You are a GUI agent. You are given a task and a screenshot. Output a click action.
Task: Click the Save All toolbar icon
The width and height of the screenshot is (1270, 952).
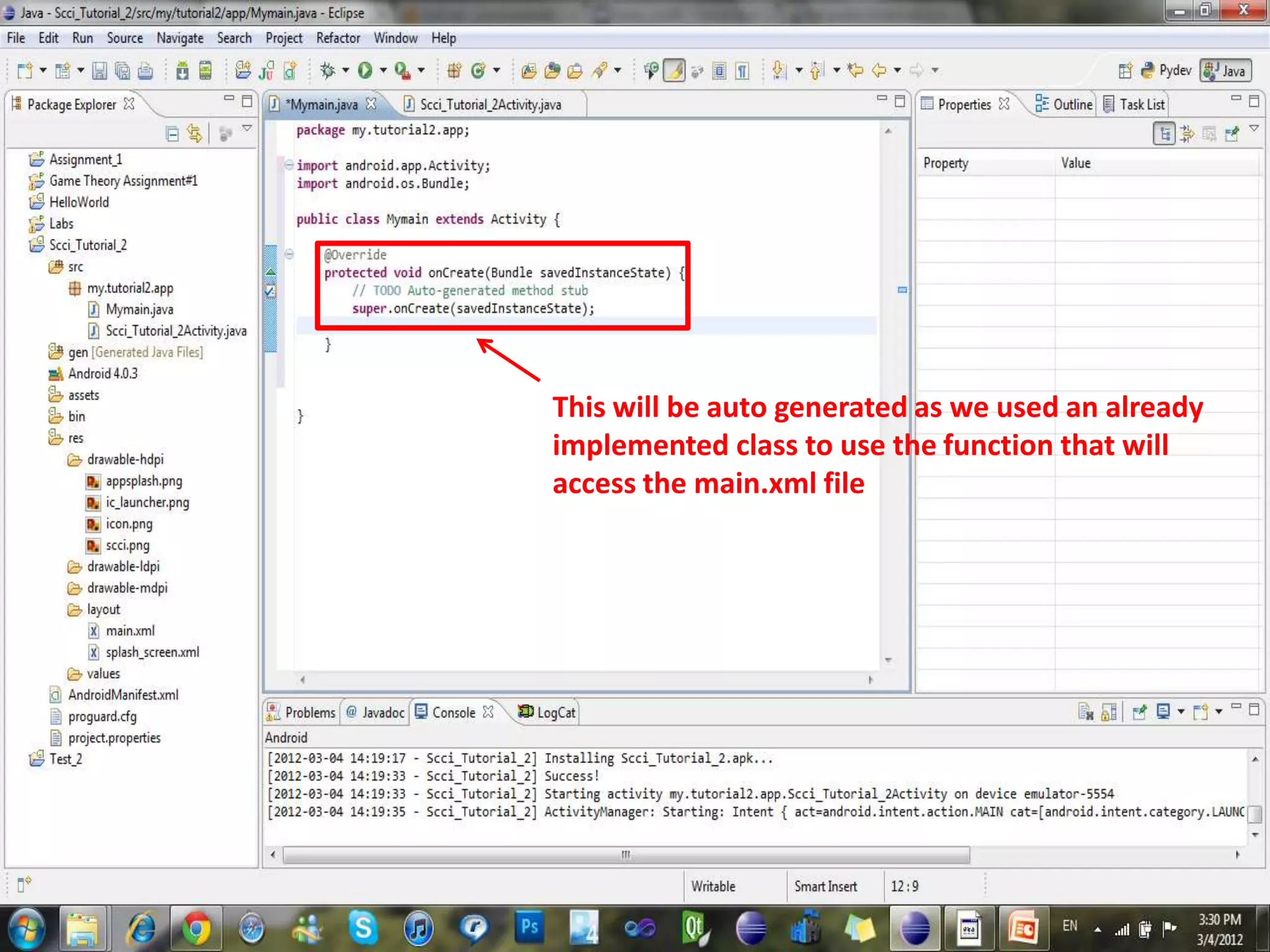(x=122, y=71)
